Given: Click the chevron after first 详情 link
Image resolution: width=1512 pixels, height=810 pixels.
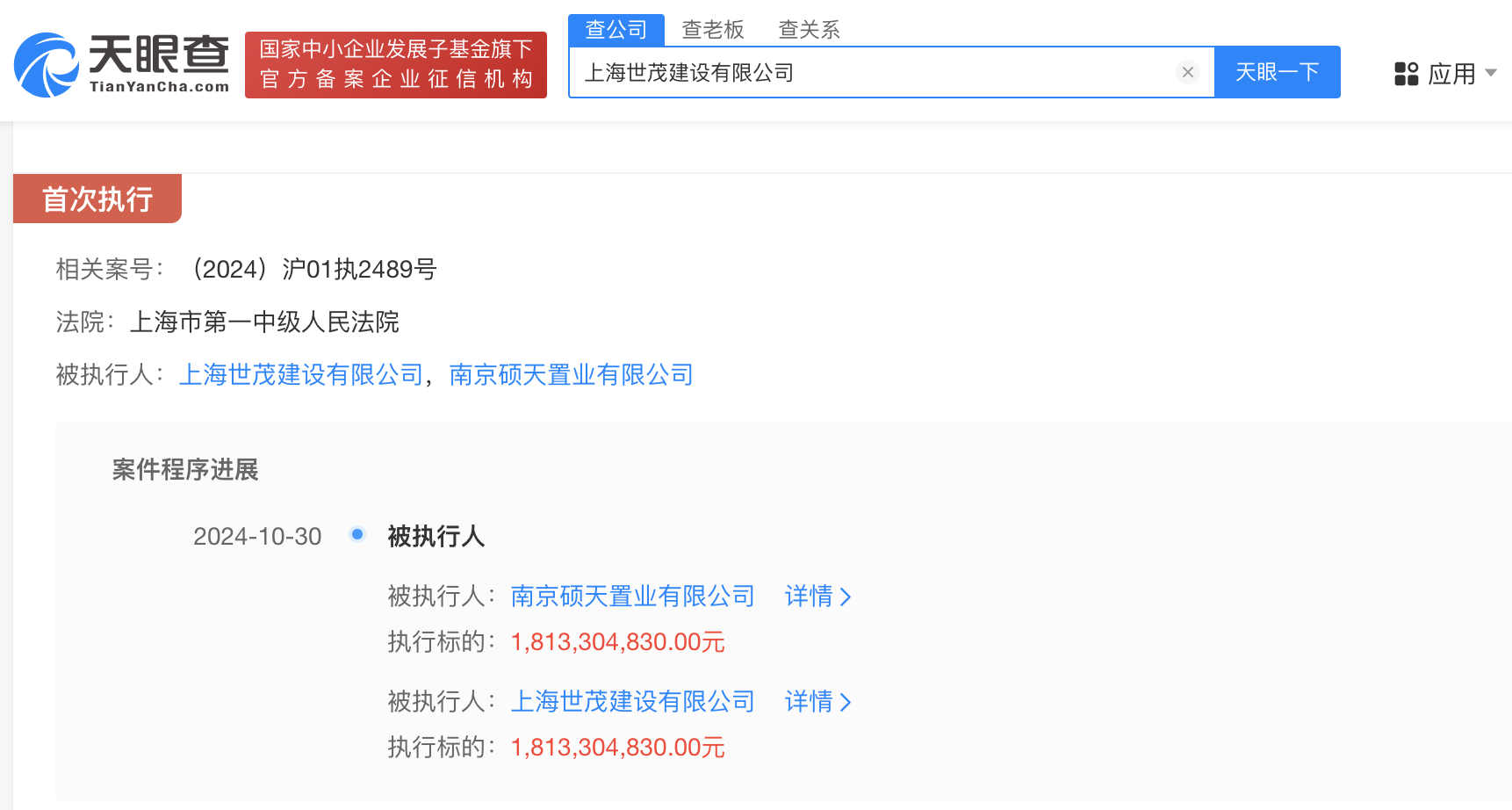Looking at the screenshot, I should click(846, 597).
